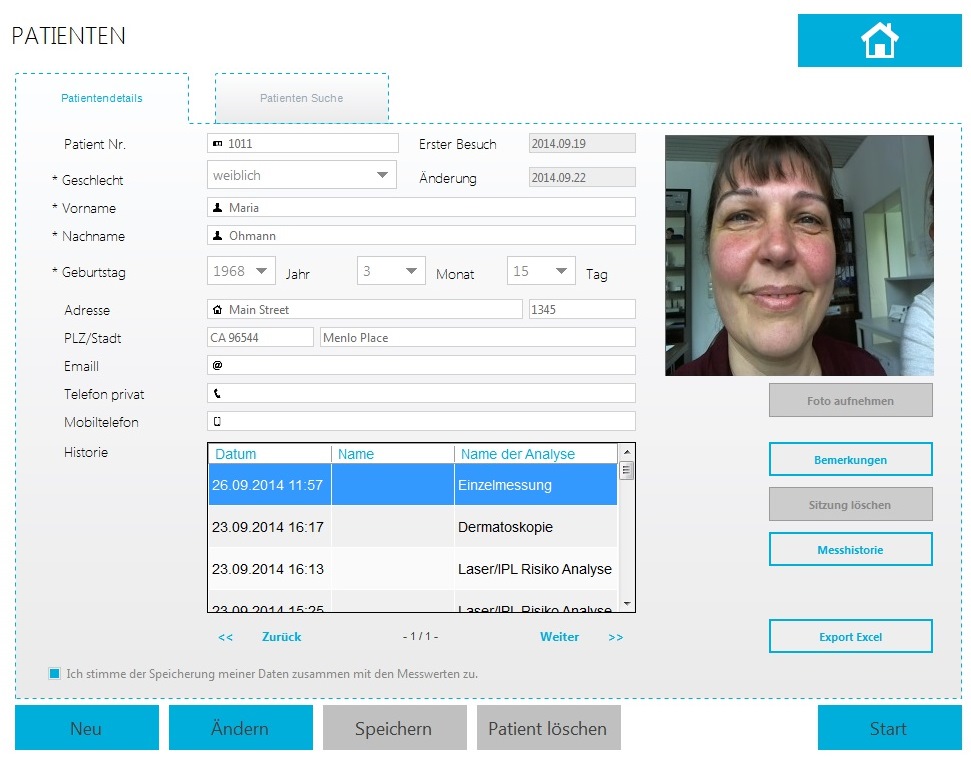Click the Sitzung löschen button
Viewport: 971px width, 761px height.
point(850,504)
